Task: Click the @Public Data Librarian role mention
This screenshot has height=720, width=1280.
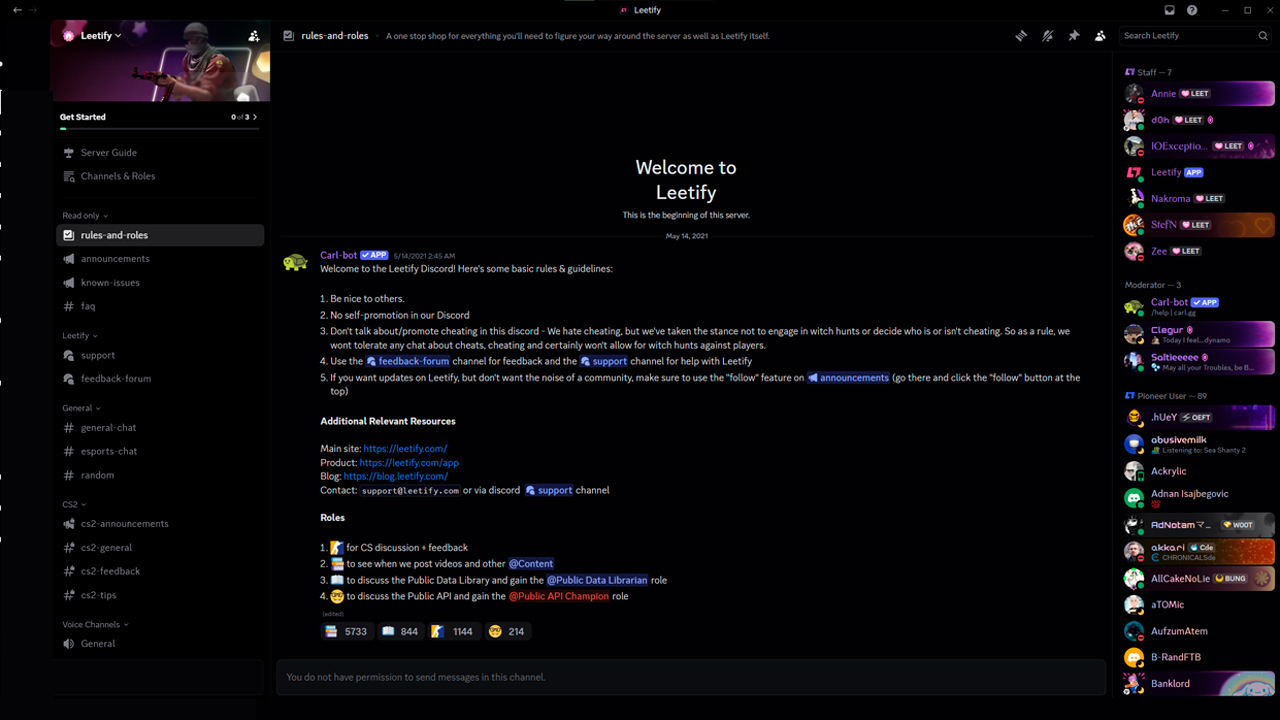Action: pyautogui.click(x=597, y=580)
